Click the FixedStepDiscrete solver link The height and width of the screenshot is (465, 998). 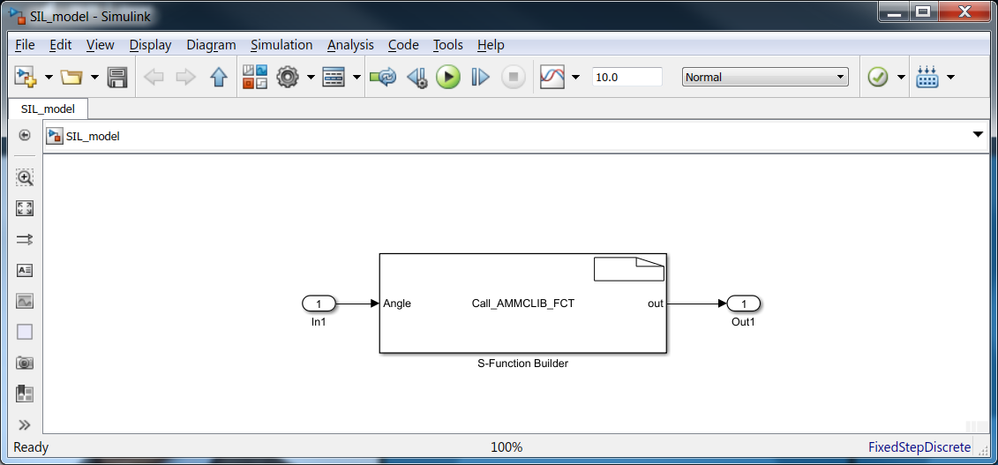[920, 447]
